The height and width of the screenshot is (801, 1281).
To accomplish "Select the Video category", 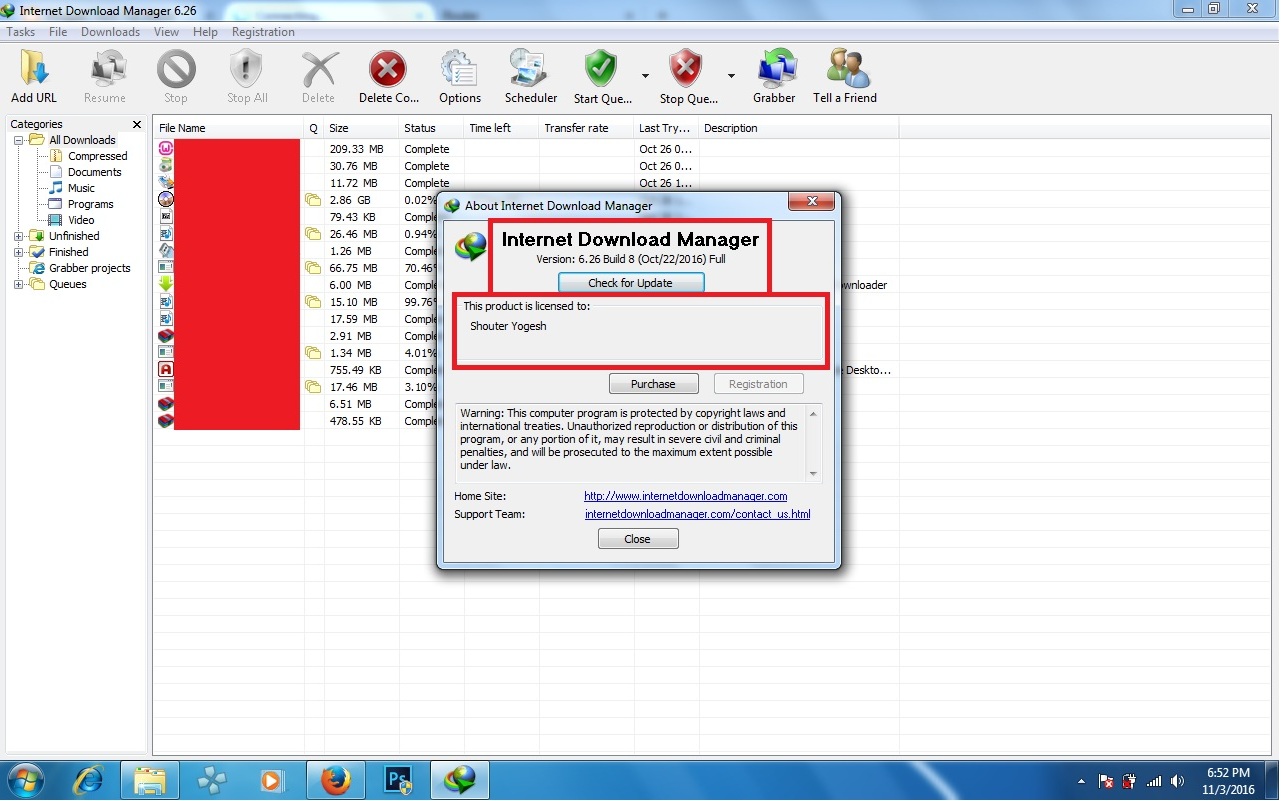I will point(81,220).
